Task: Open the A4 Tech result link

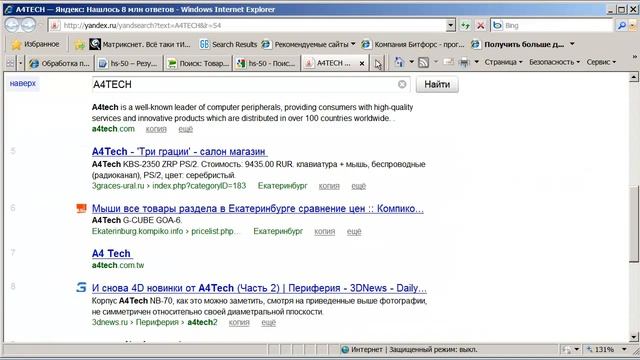Action: (x=111, y=253)
